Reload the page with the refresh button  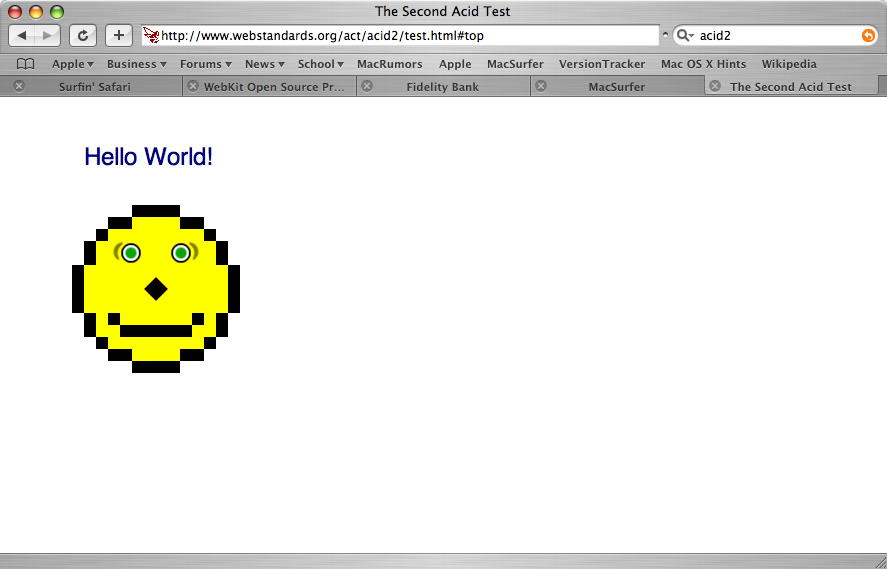tap(83, 36)
